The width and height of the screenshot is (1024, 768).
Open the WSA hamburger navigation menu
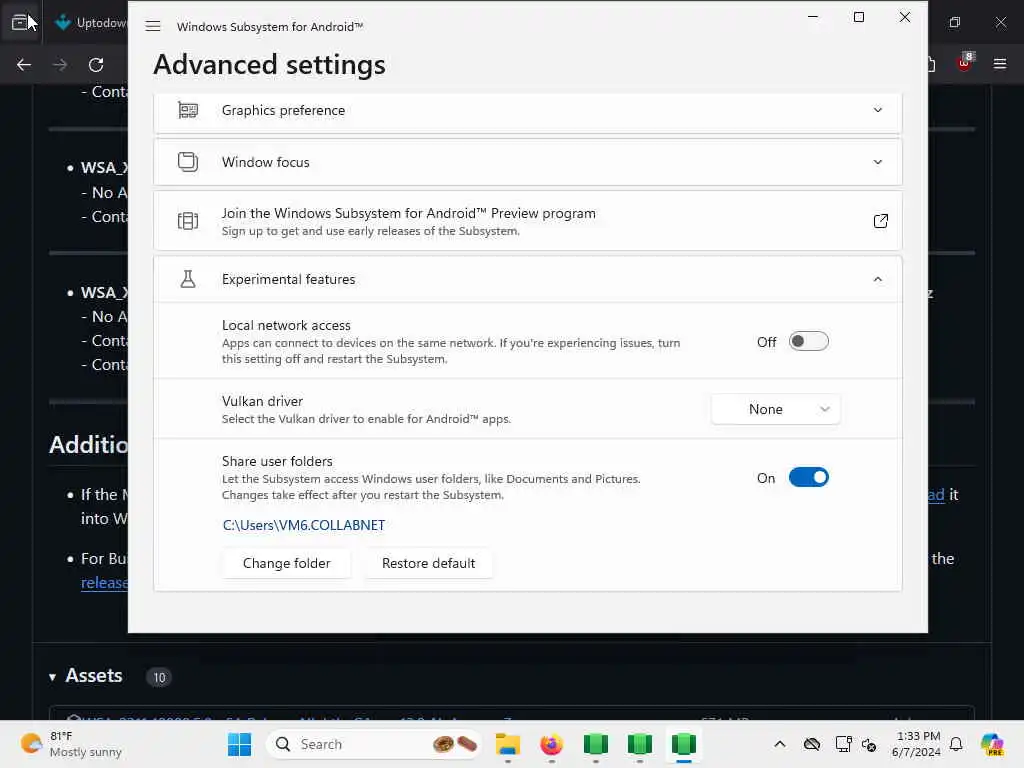[x=153, y=26]
